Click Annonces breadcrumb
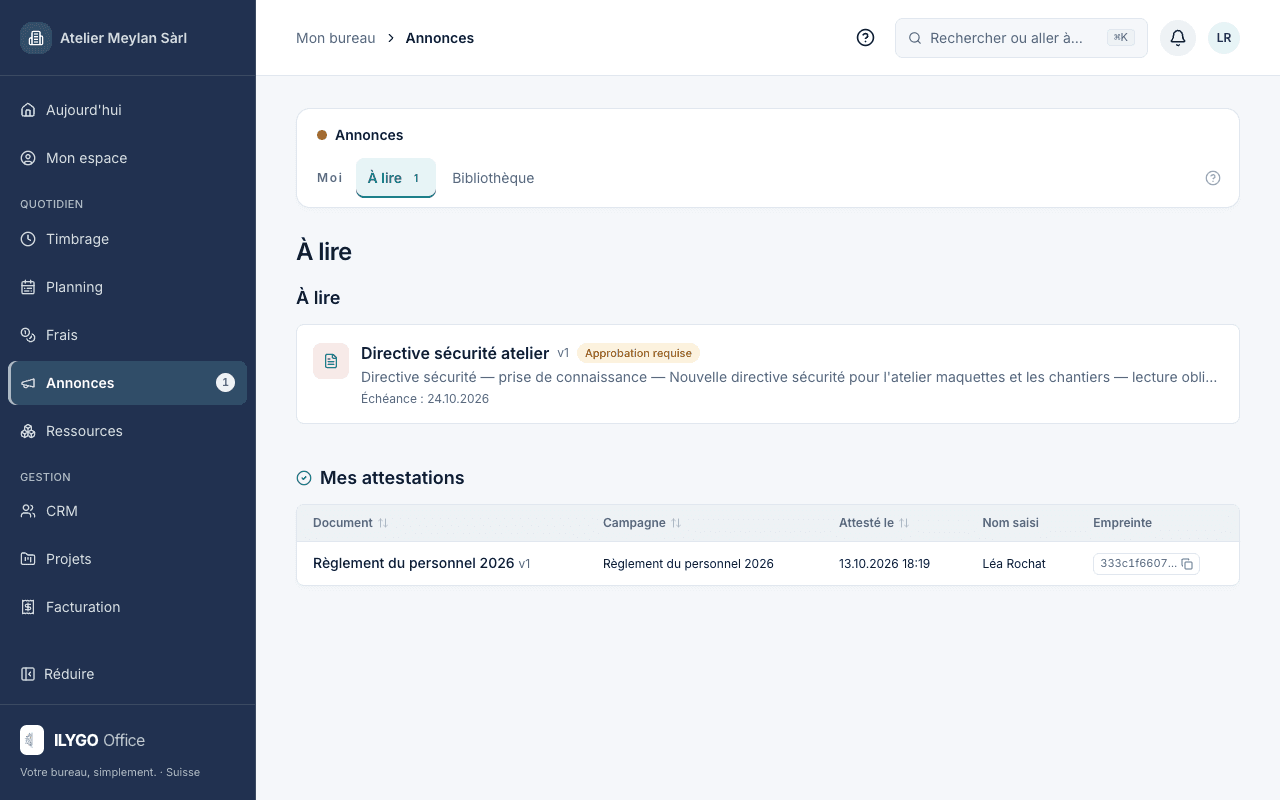 coord(440,38)
